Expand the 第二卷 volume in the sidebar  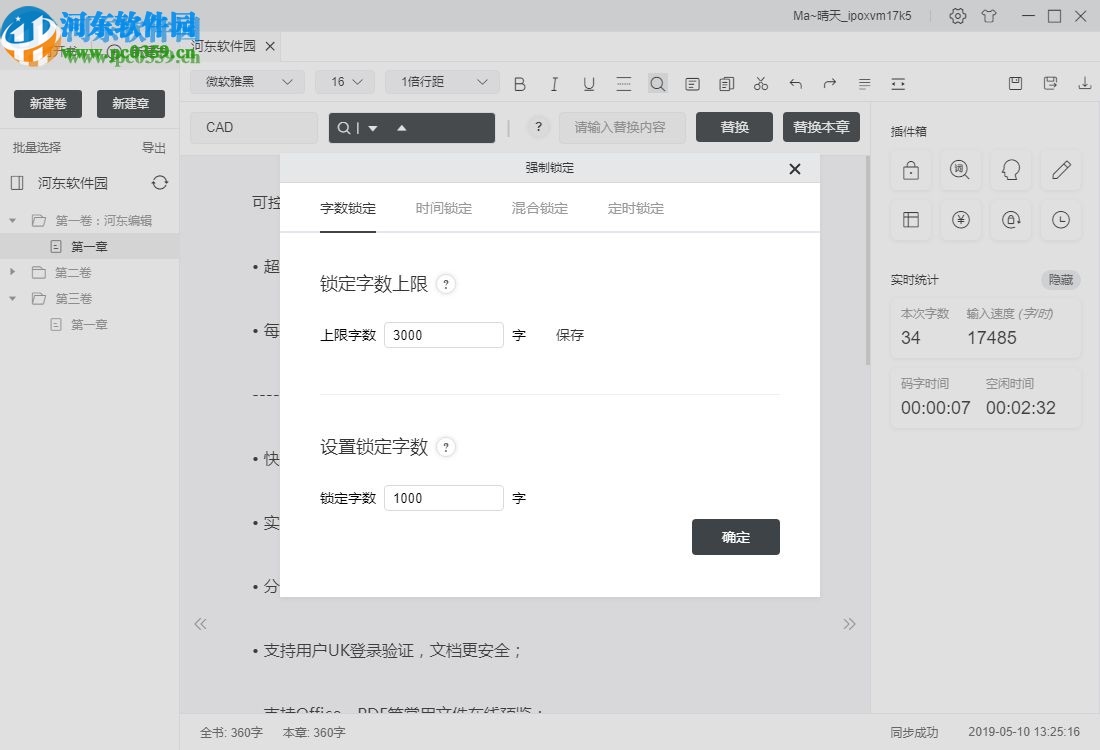12,272
